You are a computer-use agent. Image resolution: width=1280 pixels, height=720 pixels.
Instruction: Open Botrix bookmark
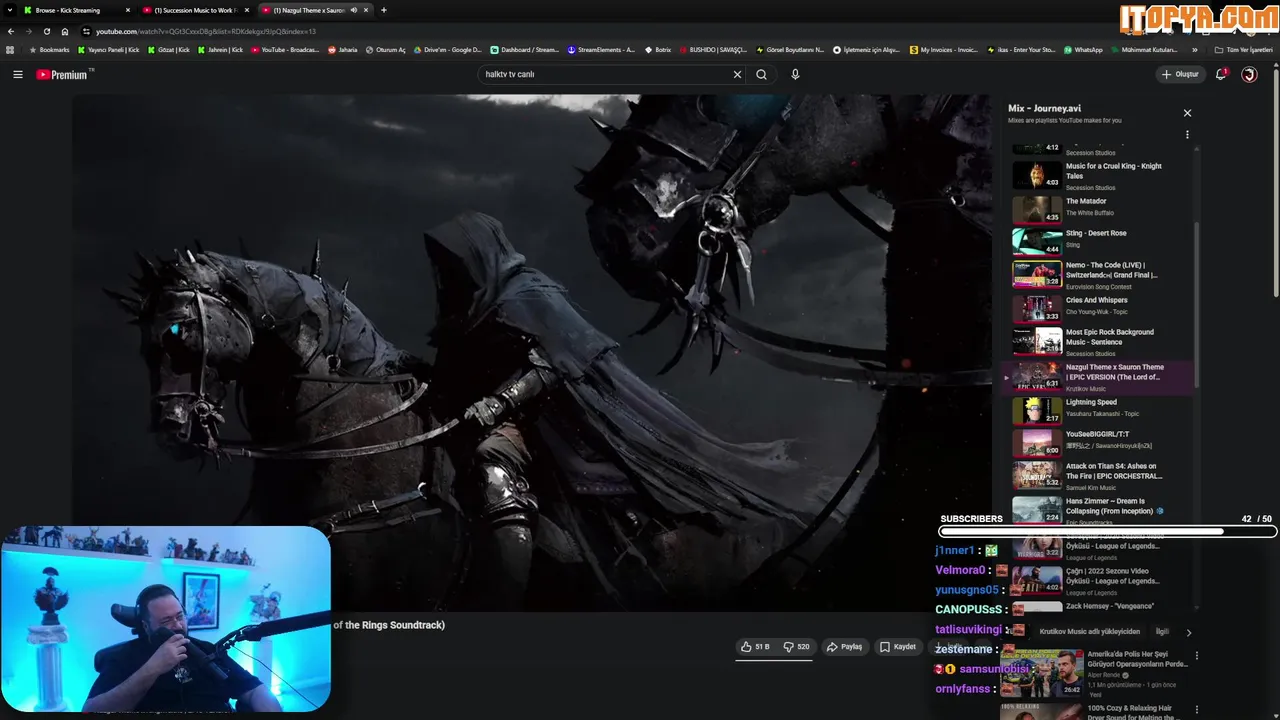(657, 50)
